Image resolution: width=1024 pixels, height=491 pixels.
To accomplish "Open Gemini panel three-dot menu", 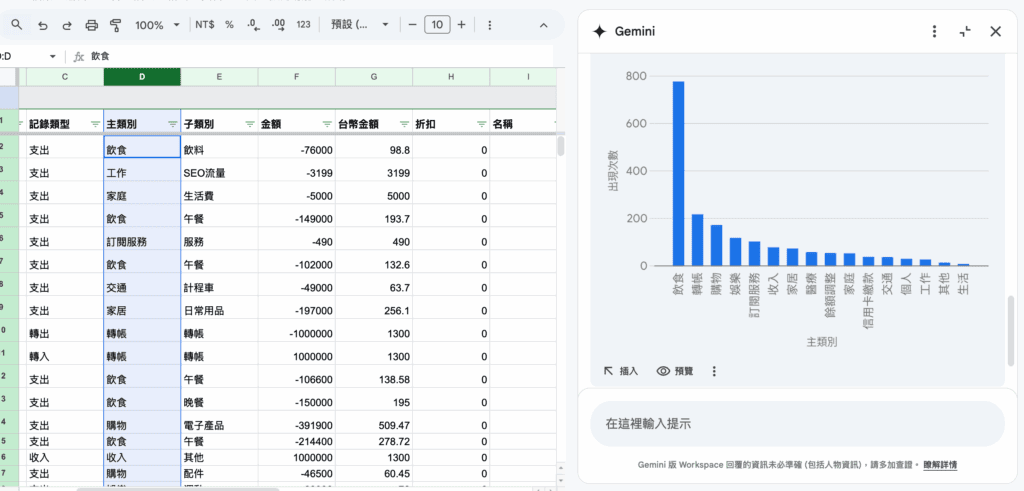I will click(935, 31).
